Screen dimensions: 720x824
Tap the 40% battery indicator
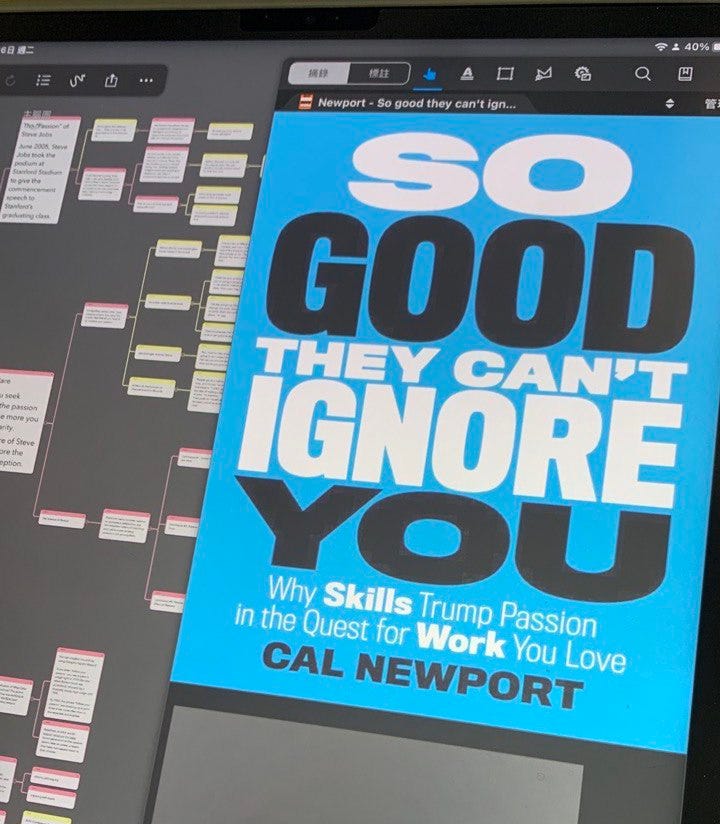[696, 47]
